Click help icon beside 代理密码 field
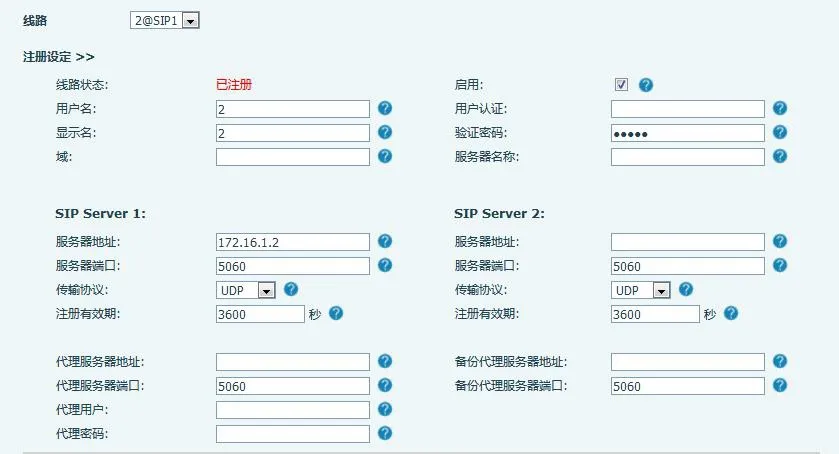The image size is (839, 454). pyautogui.click(x=384, y=433)
